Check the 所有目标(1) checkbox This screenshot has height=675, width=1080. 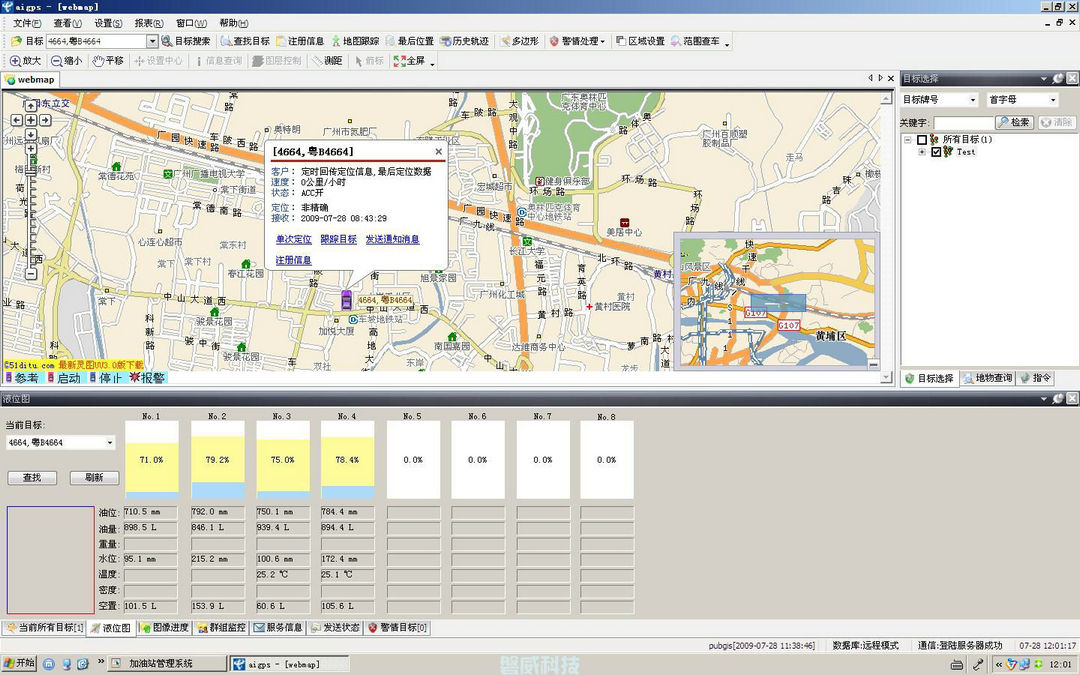click(x=922, y=140)
